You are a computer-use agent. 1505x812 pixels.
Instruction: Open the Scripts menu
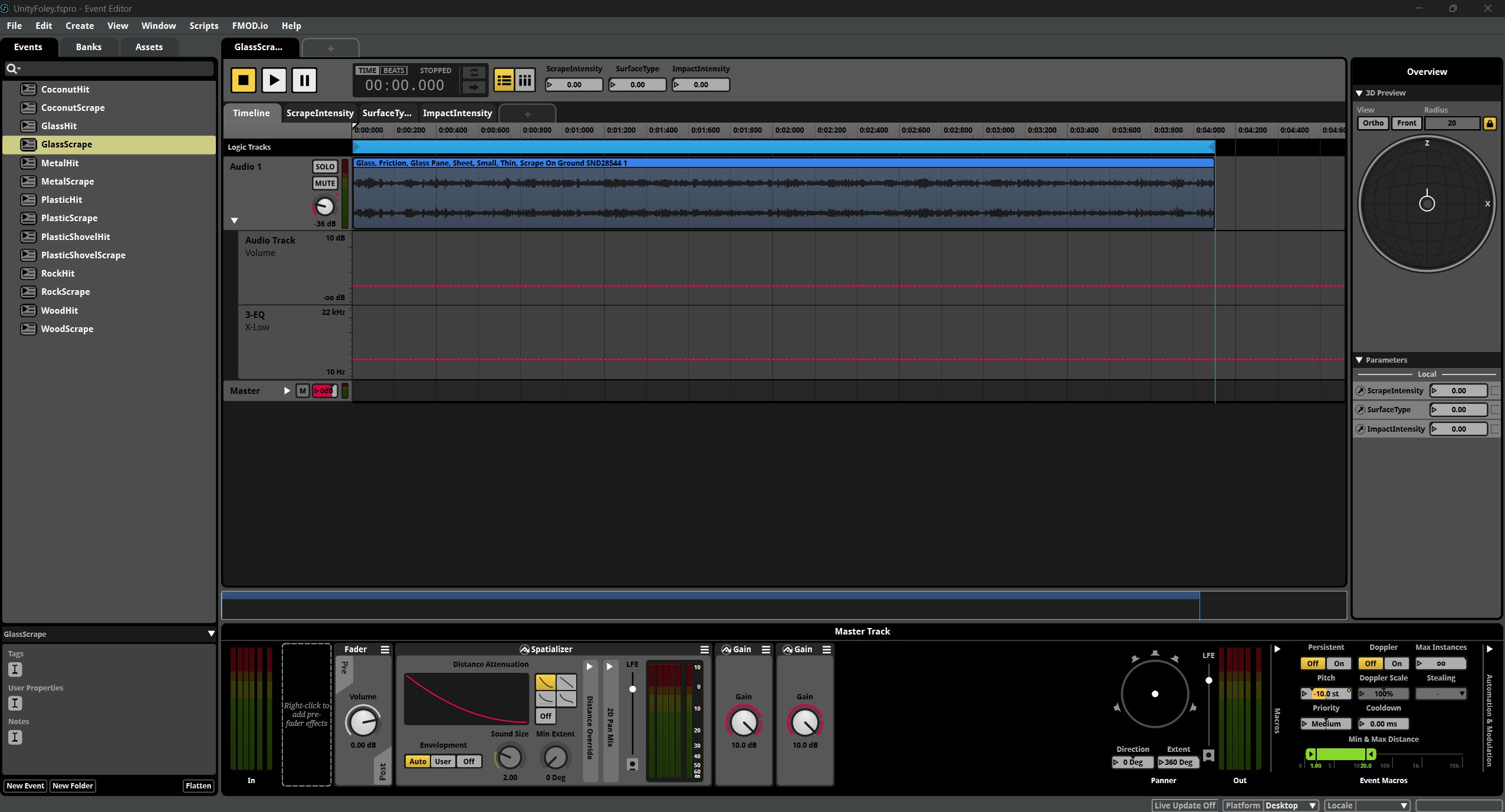[x=203, y=26]
